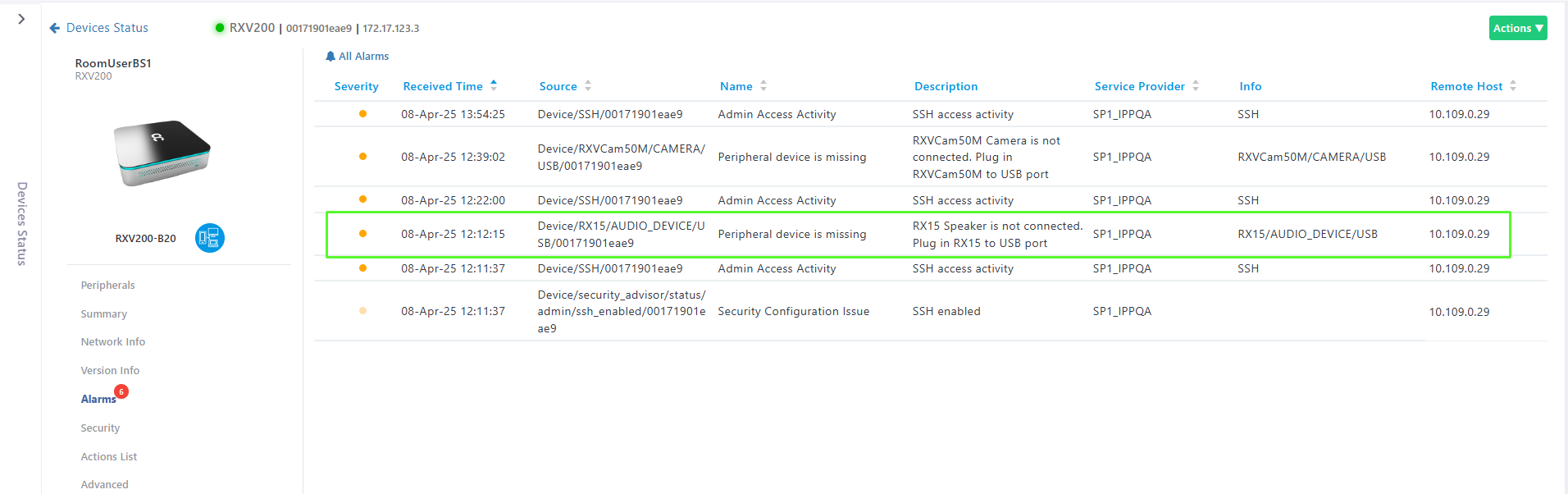Click the Service Provider column header

1139,86
